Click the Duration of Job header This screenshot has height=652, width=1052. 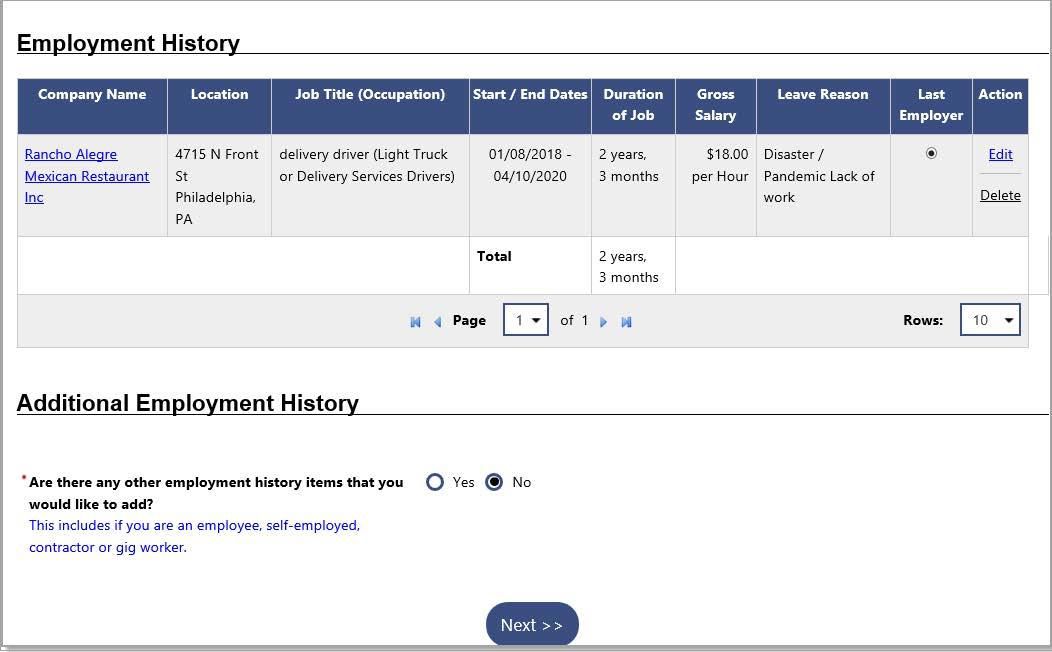633,105
